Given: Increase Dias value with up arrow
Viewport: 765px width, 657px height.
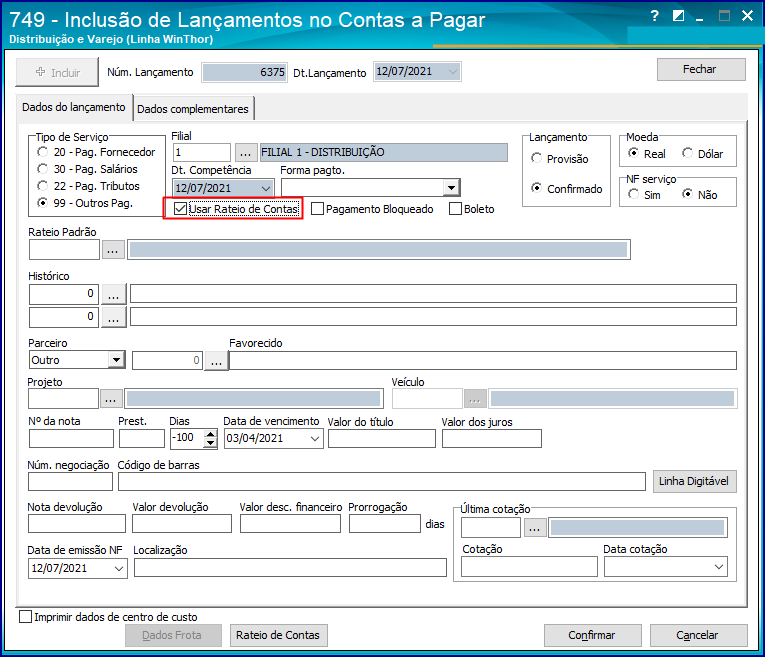Looking at the screenshot, I should coord(210,434).
